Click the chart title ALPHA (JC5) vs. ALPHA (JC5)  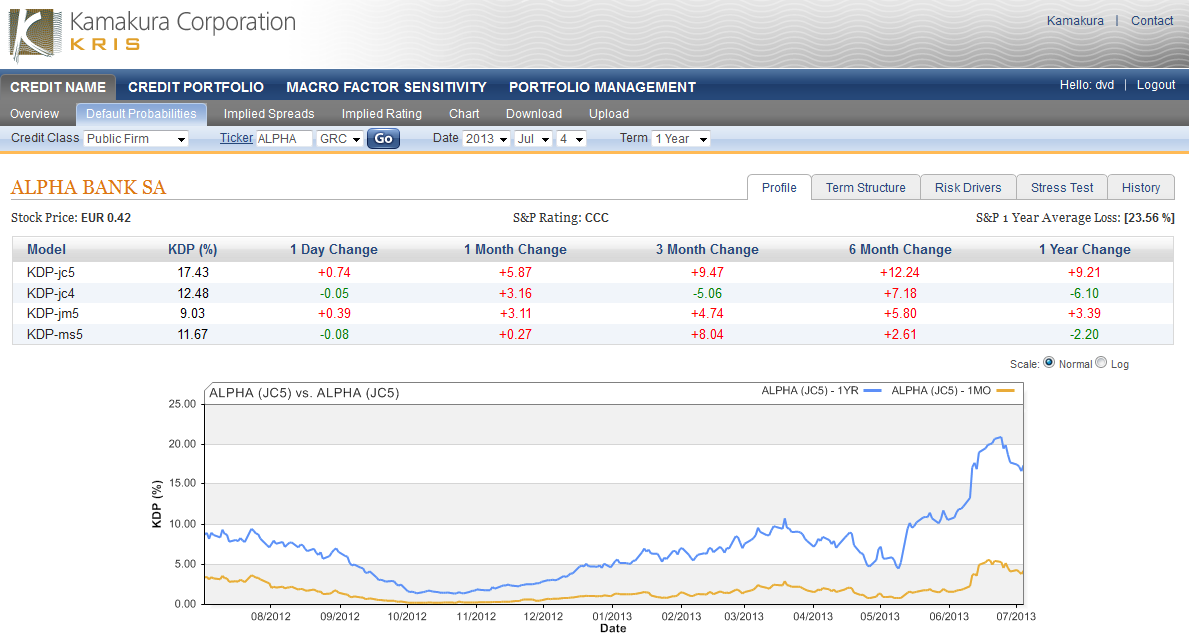304,393
